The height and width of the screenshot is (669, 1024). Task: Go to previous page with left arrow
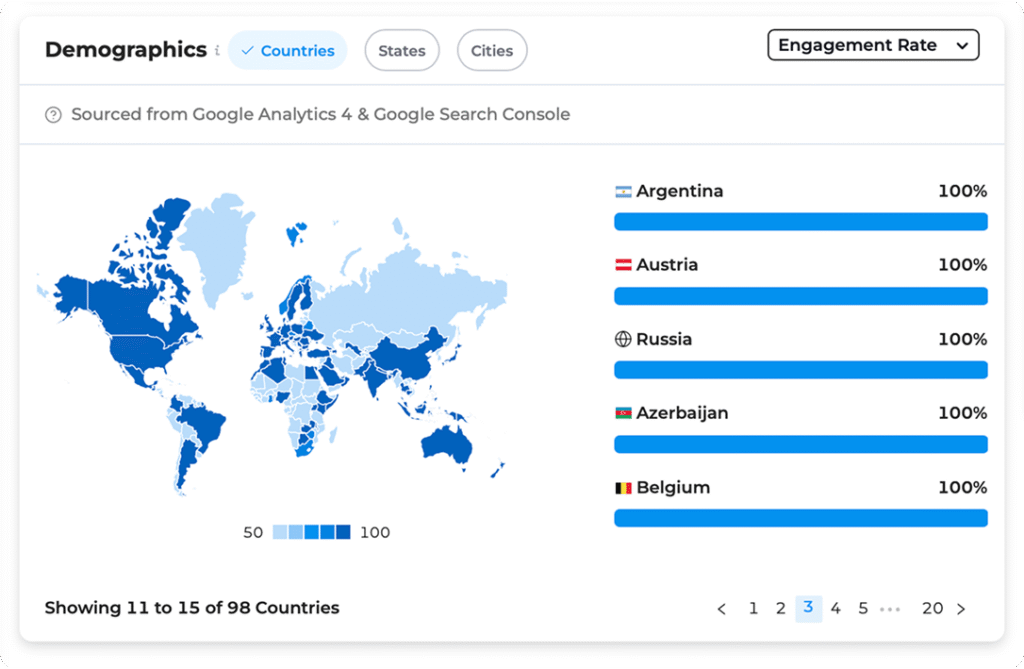coord(722,609)
